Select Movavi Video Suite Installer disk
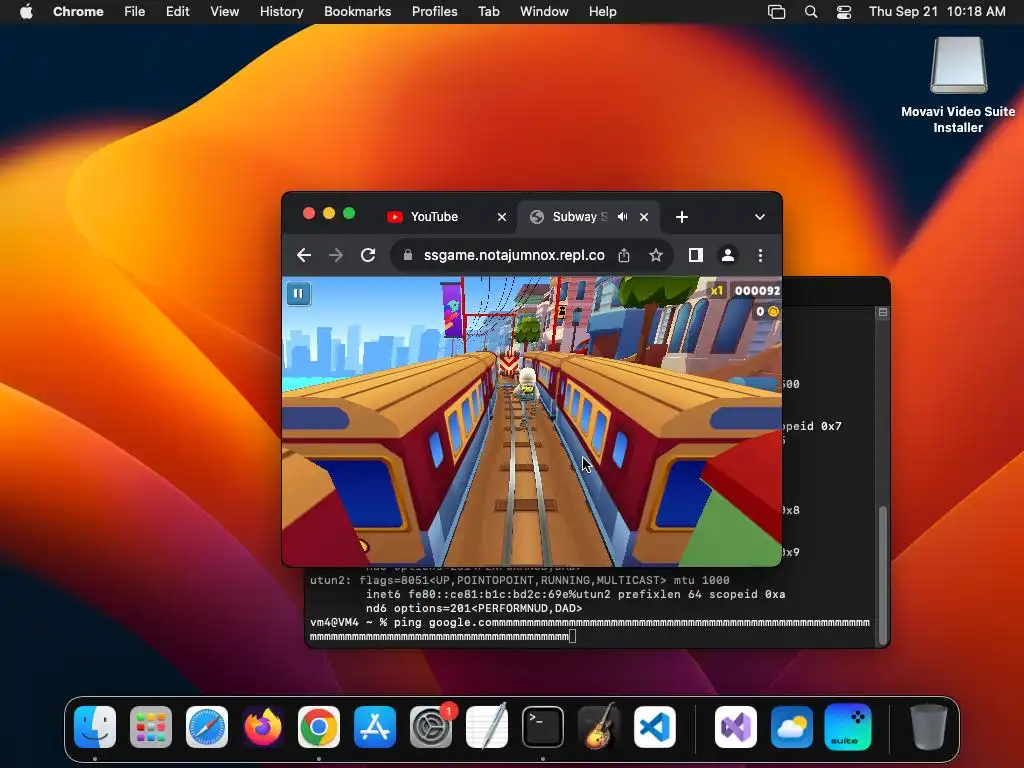This screenshot has width=1024, height=768. [958, 85]
